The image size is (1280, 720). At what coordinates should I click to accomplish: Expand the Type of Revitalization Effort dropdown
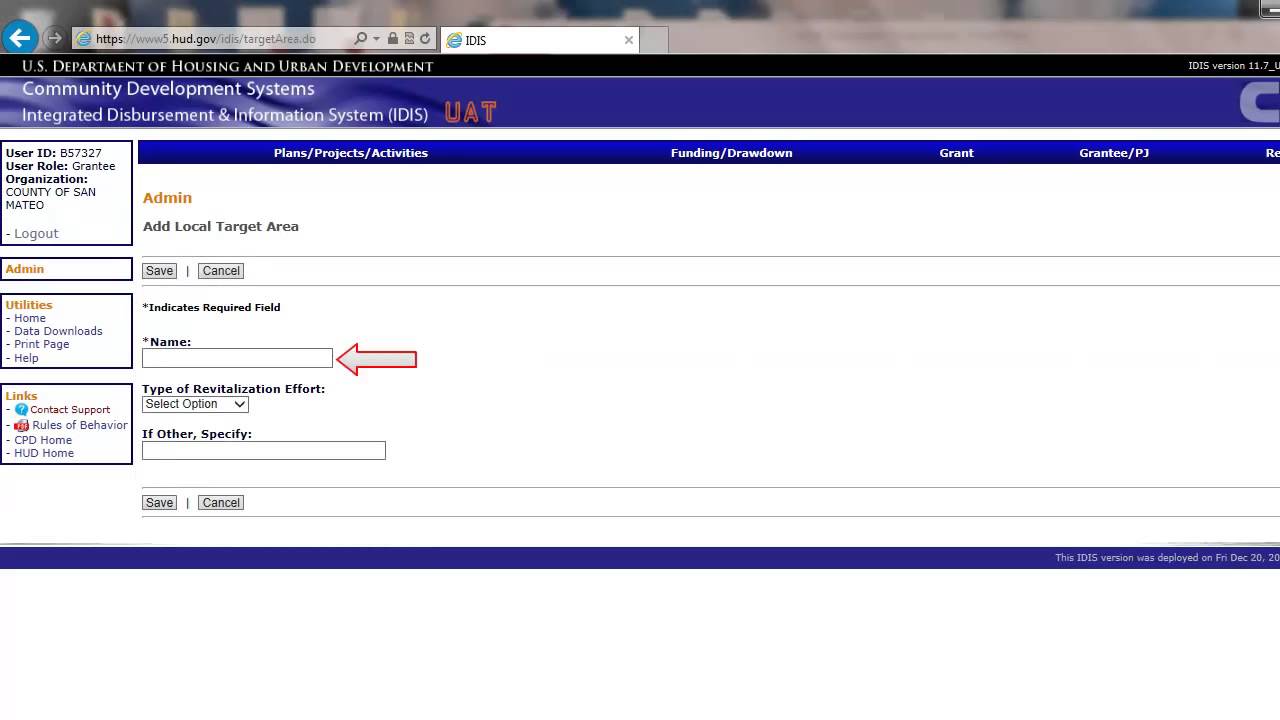[x=195, y=404]
